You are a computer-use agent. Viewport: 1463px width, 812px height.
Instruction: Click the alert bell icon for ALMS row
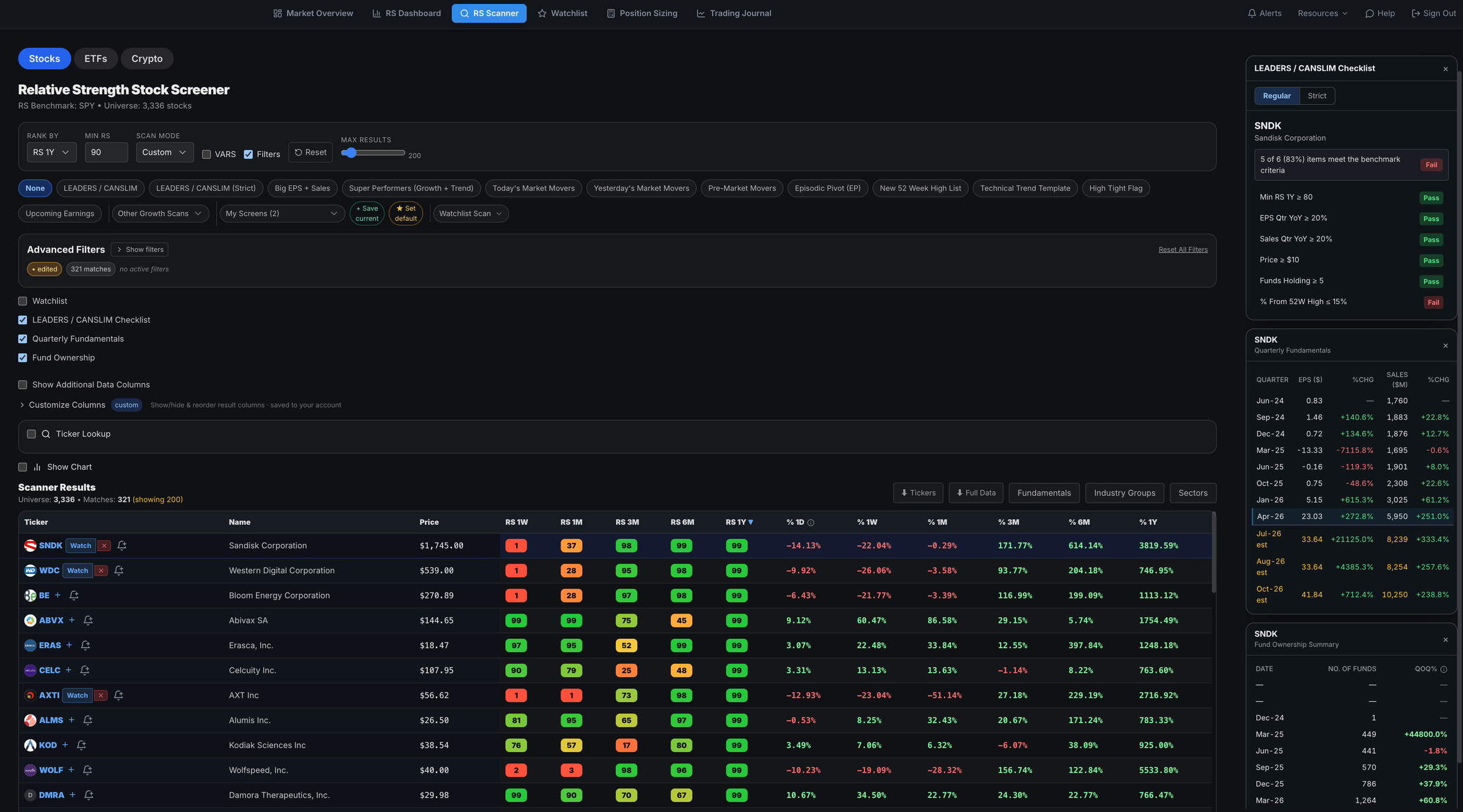(x=88, y=720)
